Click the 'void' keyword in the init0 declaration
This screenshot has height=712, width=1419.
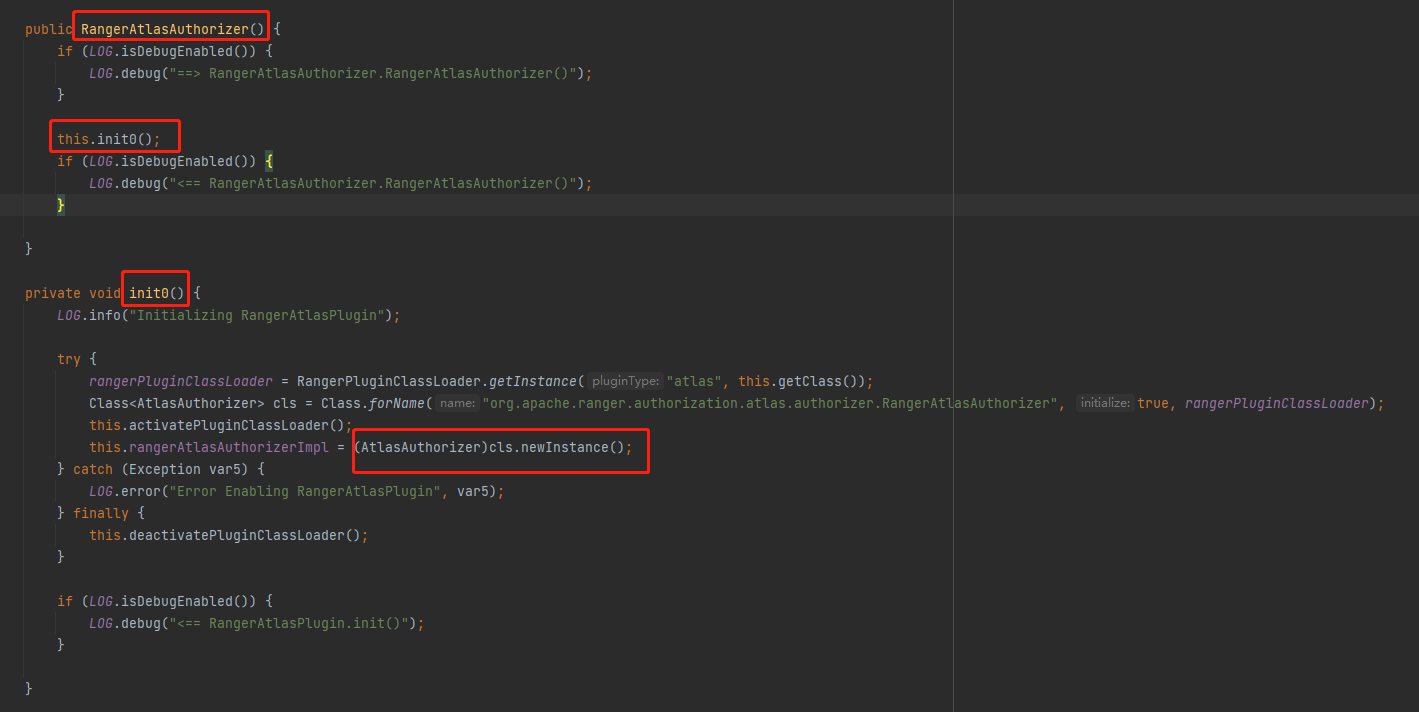pos(104,293)
